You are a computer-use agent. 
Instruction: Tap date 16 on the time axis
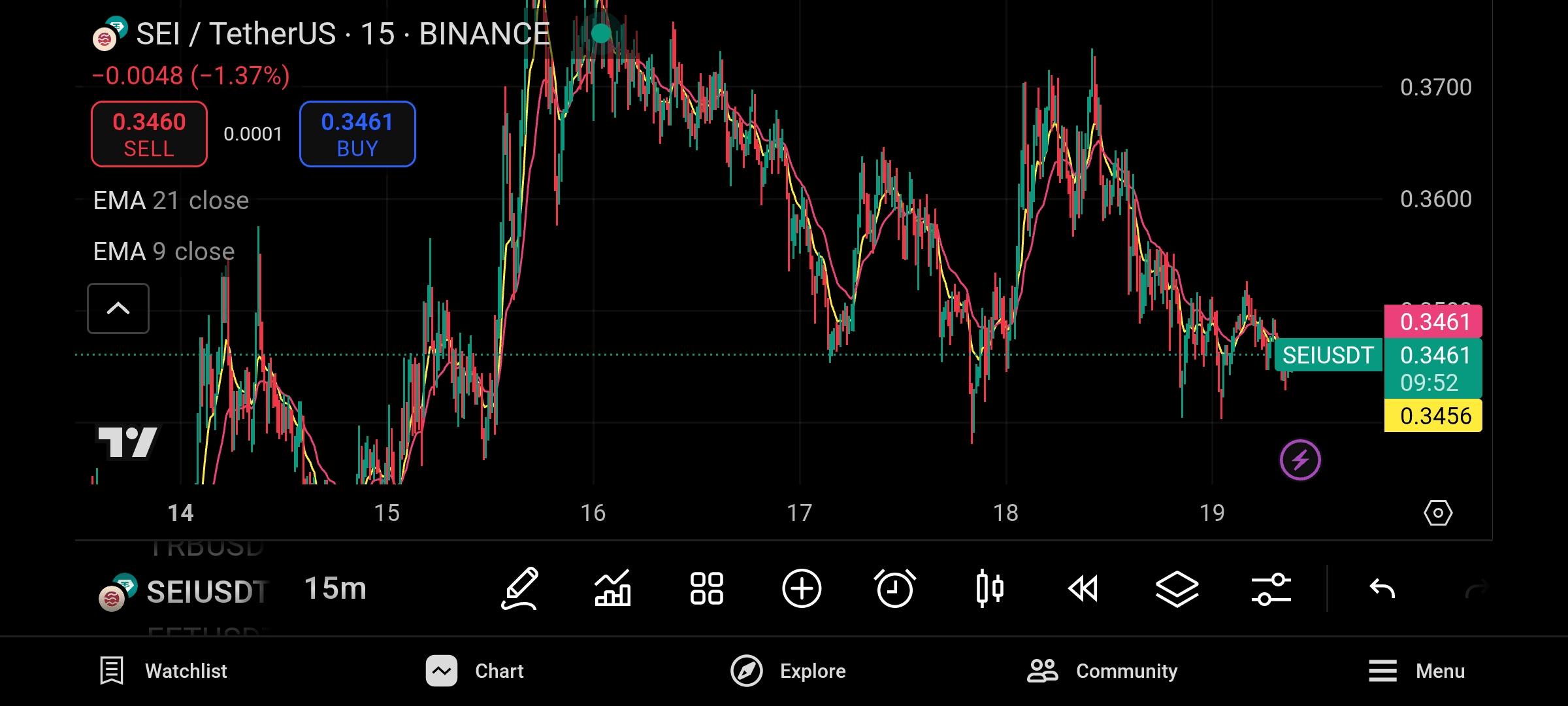click(593, 513)
